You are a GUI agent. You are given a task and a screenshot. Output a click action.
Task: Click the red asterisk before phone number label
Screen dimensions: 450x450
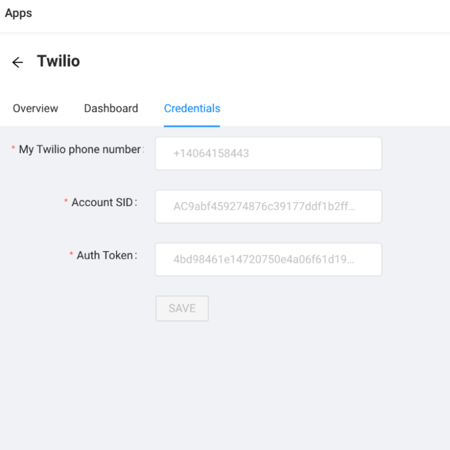(13, 148)
